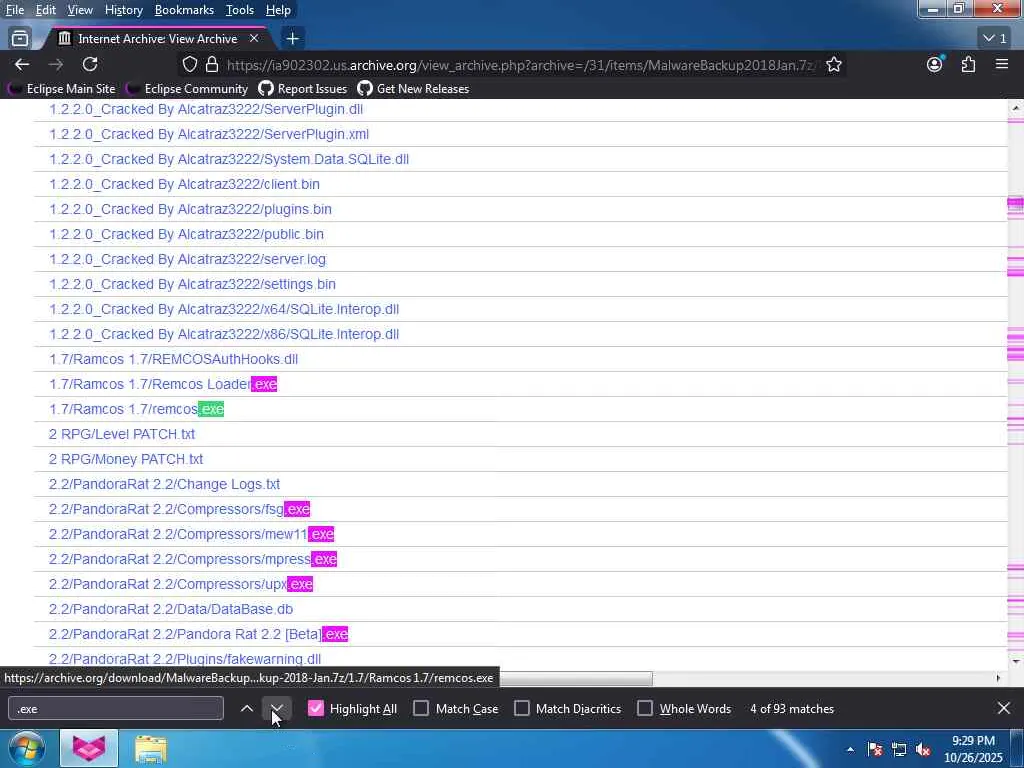Open Eclipse Main Site bookmark
Viewport: 1024px width, 768px height.
pyautogui.click(x=61, y=89)
